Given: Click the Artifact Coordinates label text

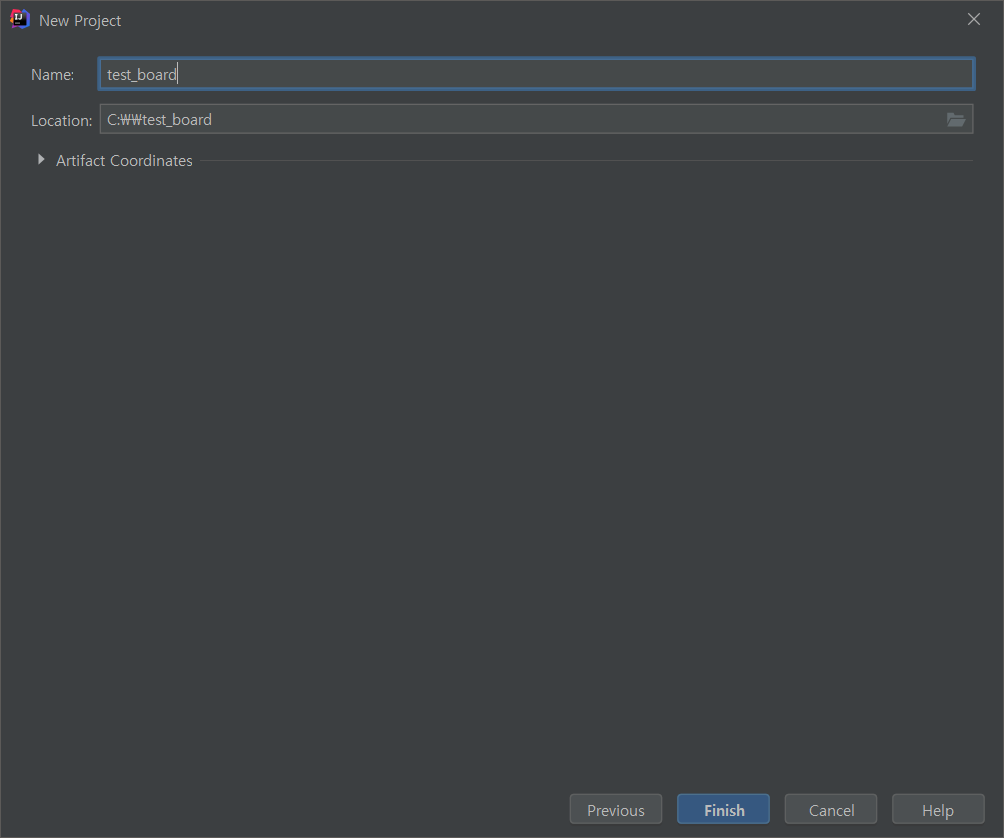Looking at the screenshot, I should pyautogui.click(x=124, y=161).
